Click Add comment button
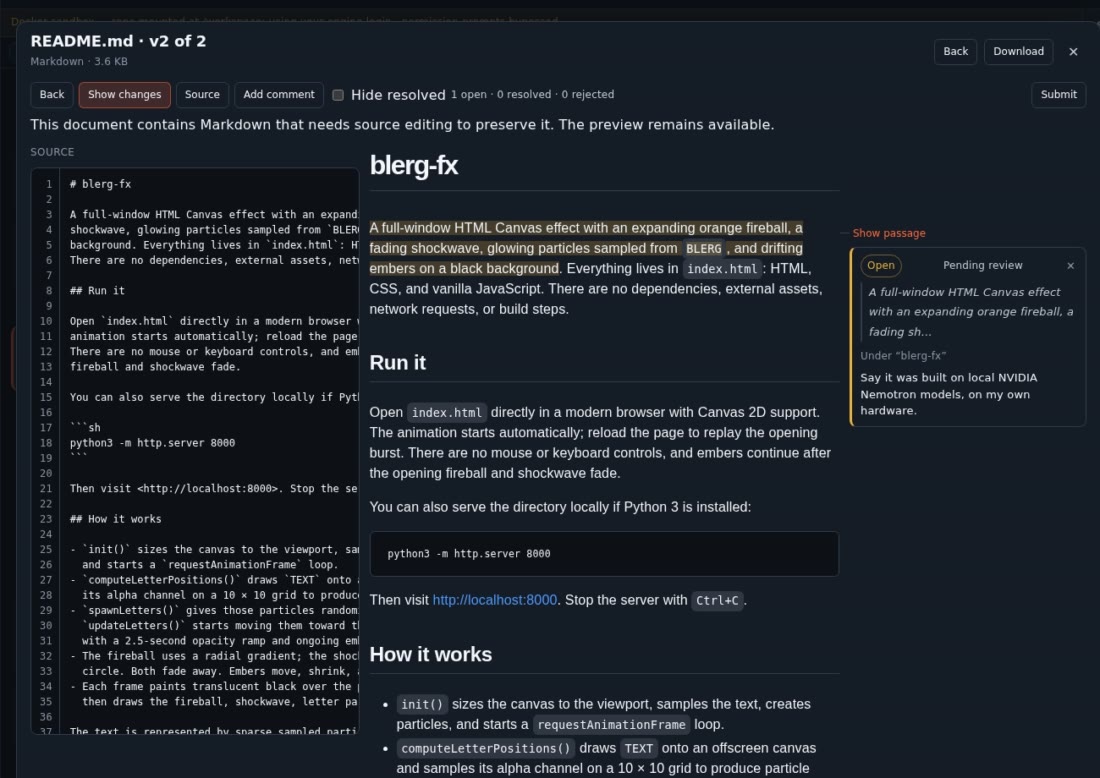 pyautogui.click(x=279, y=95)
